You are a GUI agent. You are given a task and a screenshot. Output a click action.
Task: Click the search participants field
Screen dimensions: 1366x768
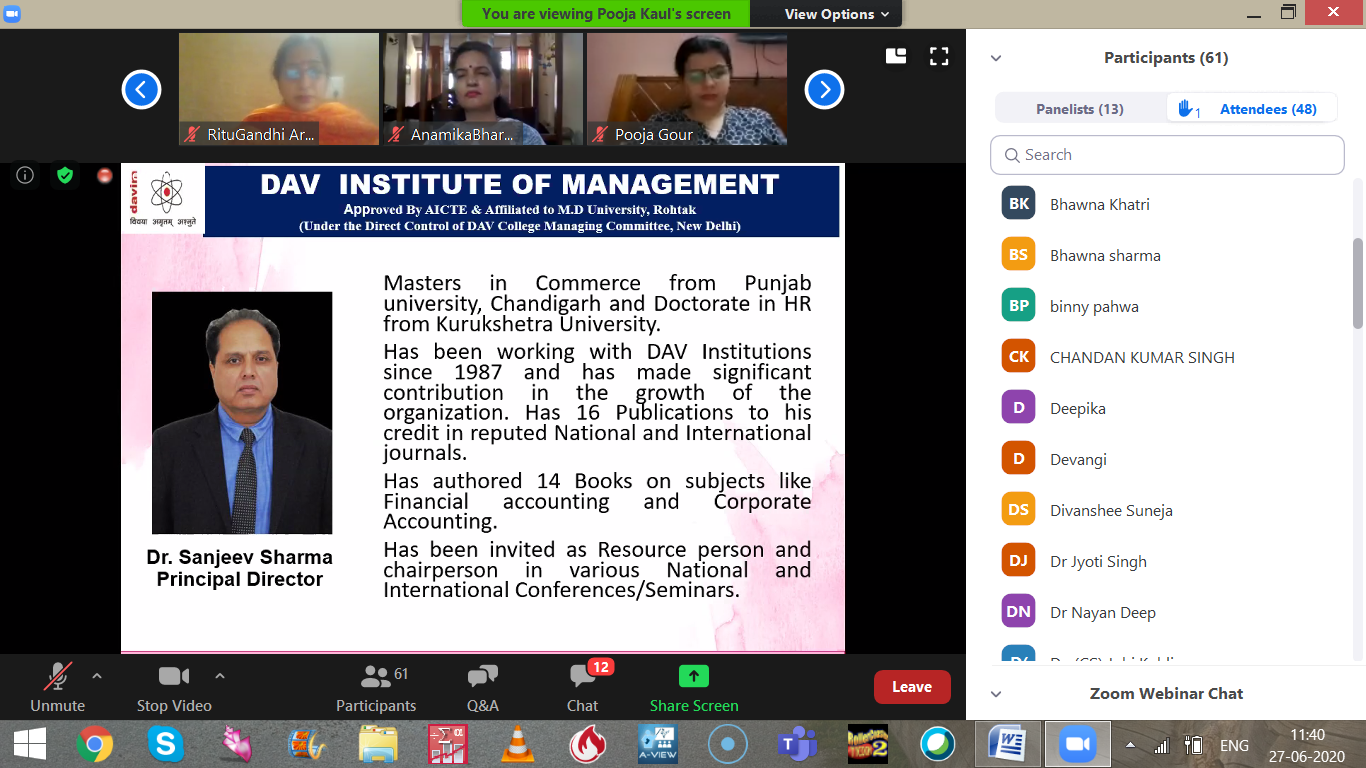(x=1167, y=155)
